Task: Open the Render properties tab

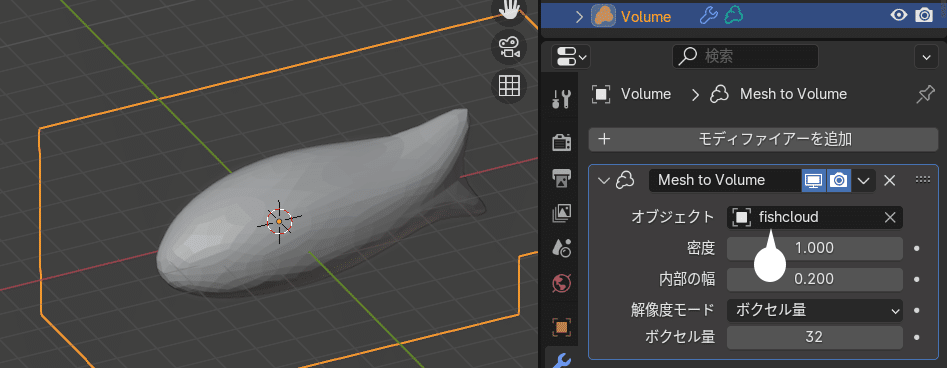Action: click(562, 143)
